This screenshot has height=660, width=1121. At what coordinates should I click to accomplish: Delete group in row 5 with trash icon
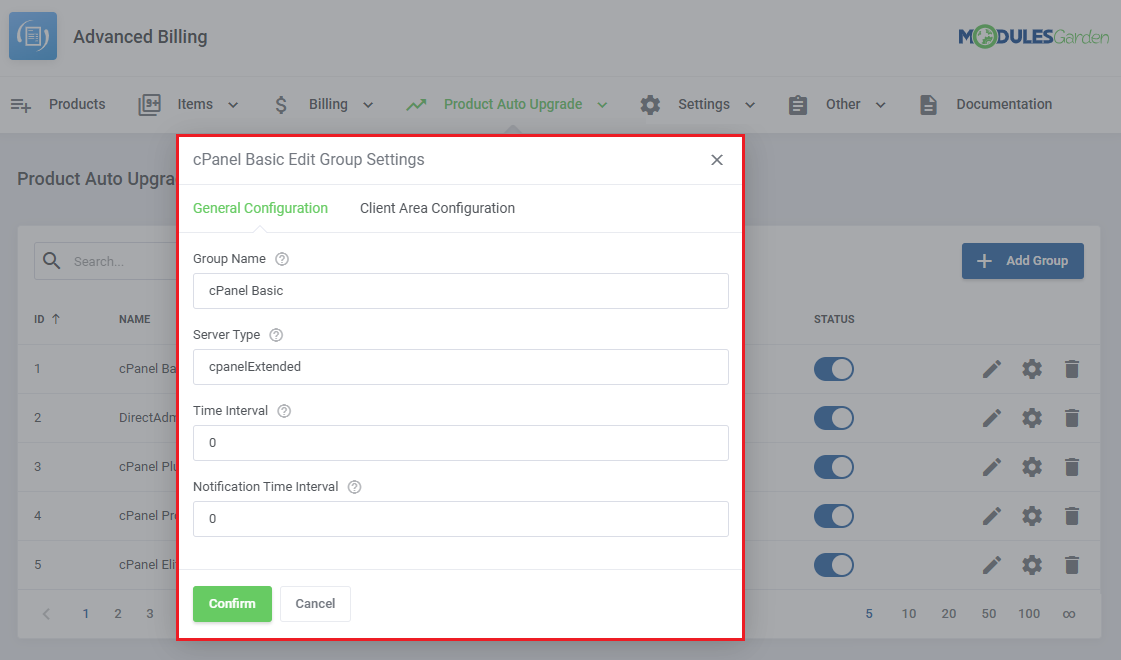coord(1072,565)
